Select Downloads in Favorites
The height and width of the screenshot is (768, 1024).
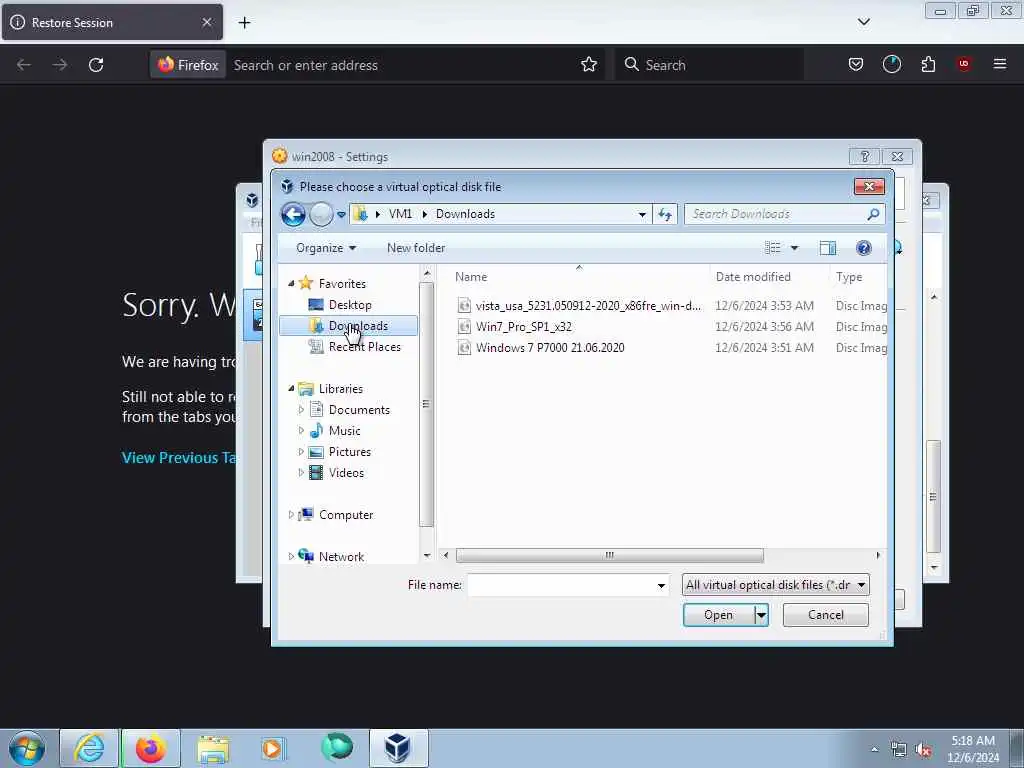click(348, 326)
